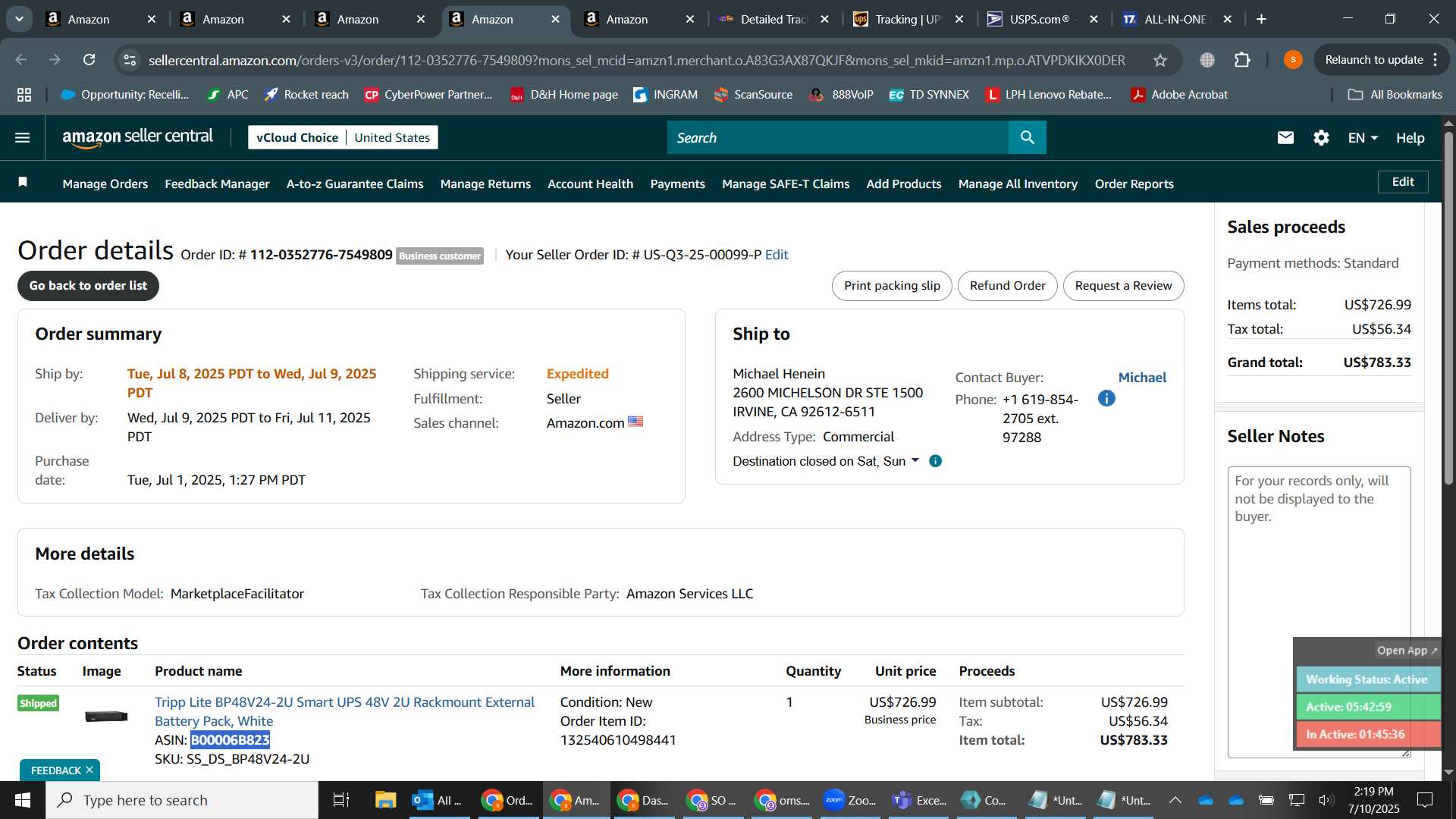Image resolution: width=1456 pixels, height=819 pixels.
Task: Open the messages envelope icon
Action: point(1285,137)
